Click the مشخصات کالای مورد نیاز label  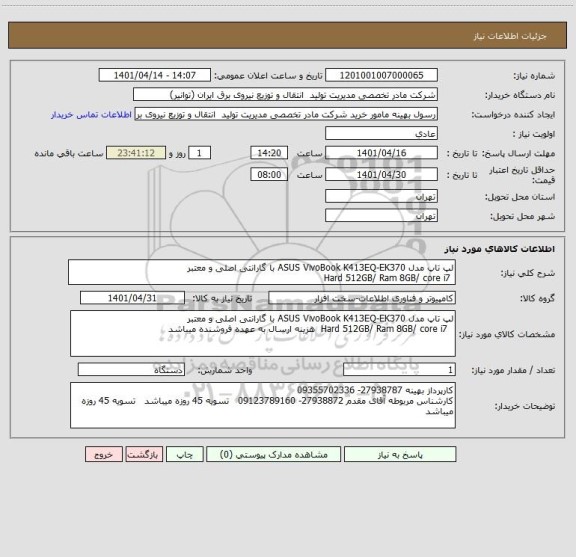point(507,334)
